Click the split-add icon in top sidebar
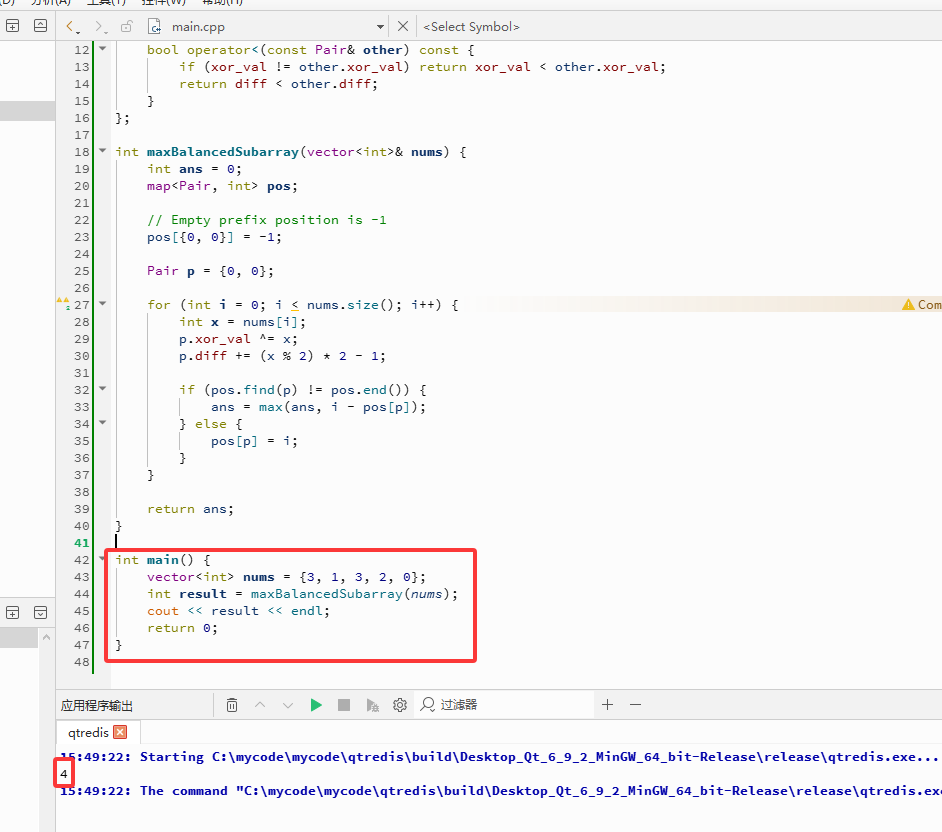 (13, 25)
